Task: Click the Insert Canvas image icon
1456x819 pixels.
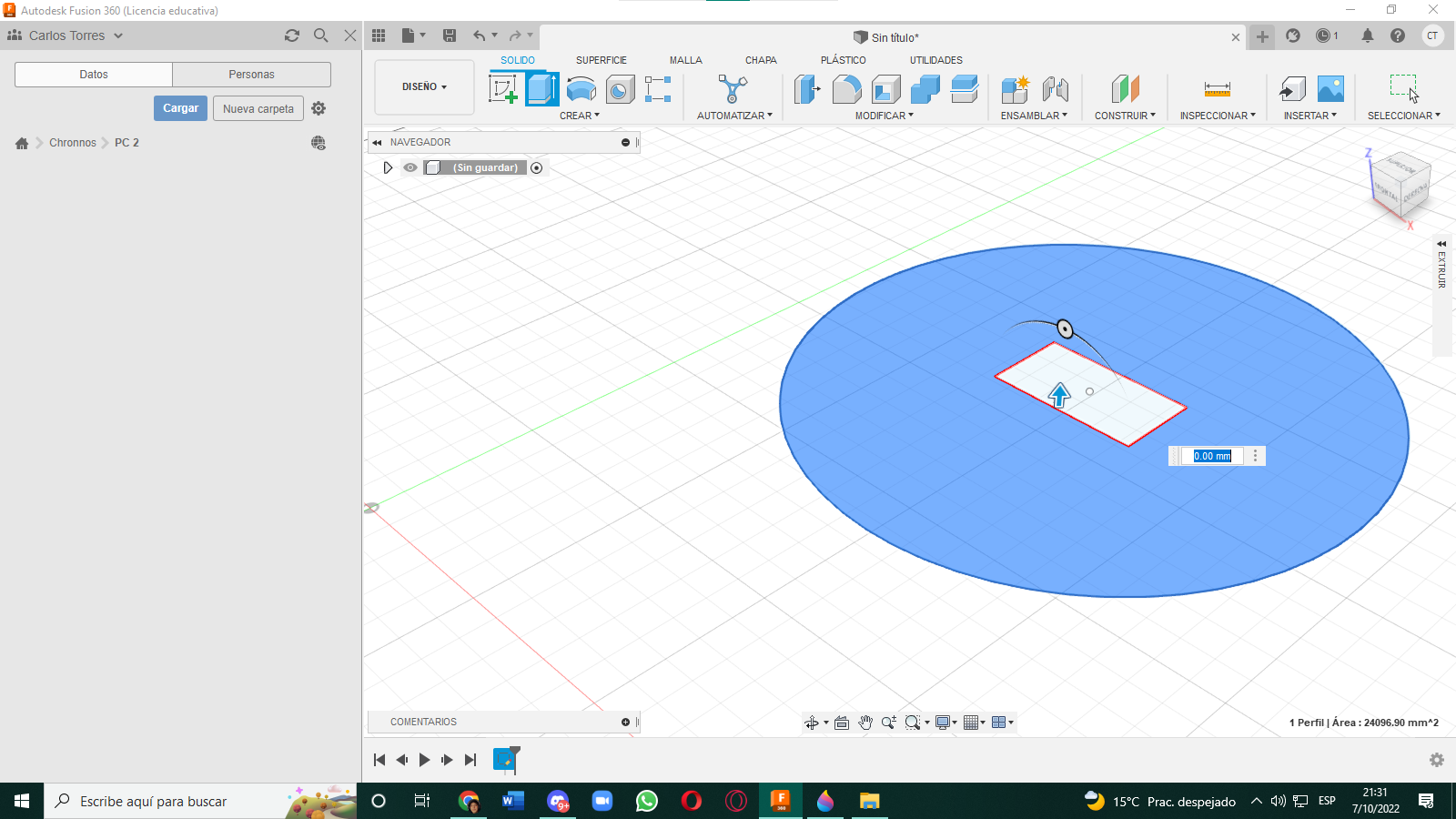Action: tap(1330, 89)
